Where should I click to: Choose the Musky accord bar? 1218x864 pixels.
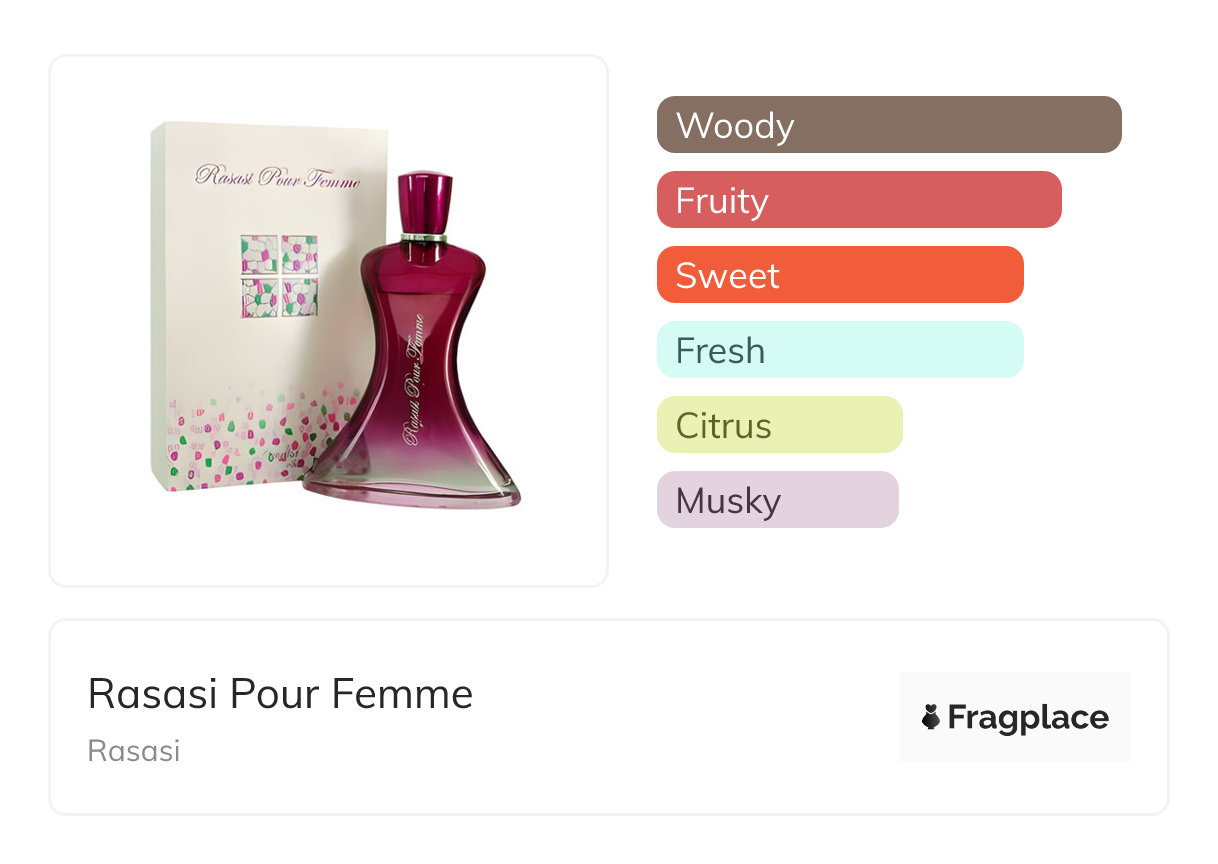777,500
